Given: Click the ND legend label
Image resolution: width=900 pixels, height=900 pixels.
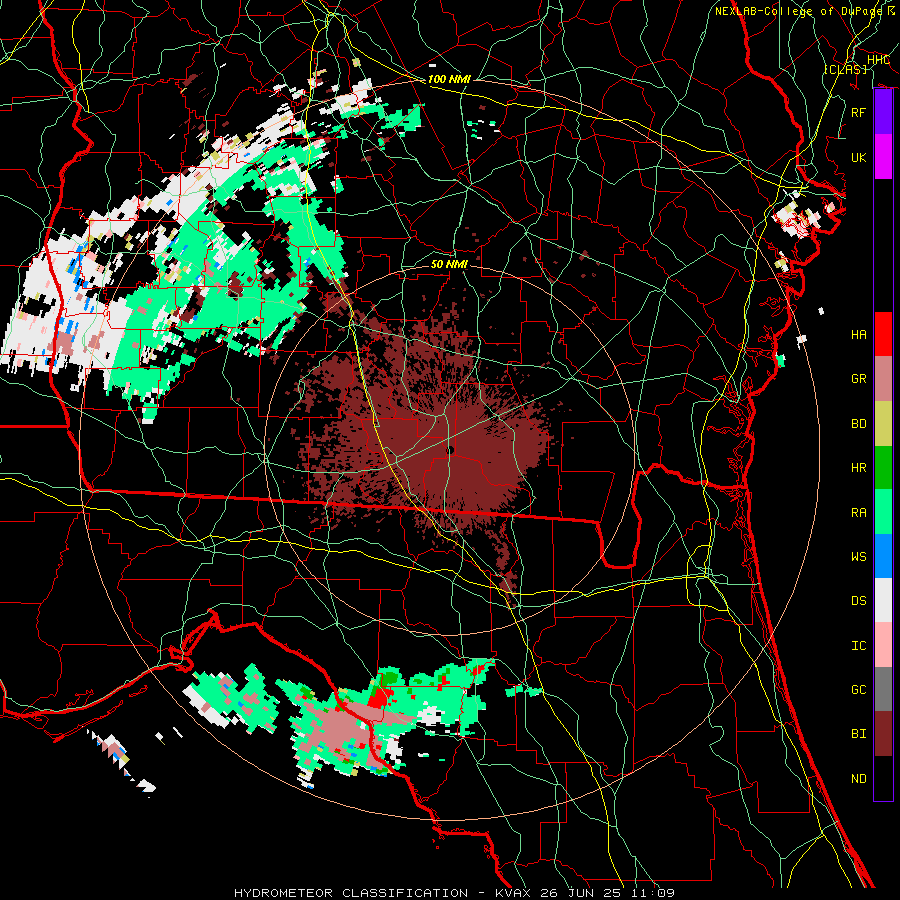Looking at the screenshot, I should (859, 778).
